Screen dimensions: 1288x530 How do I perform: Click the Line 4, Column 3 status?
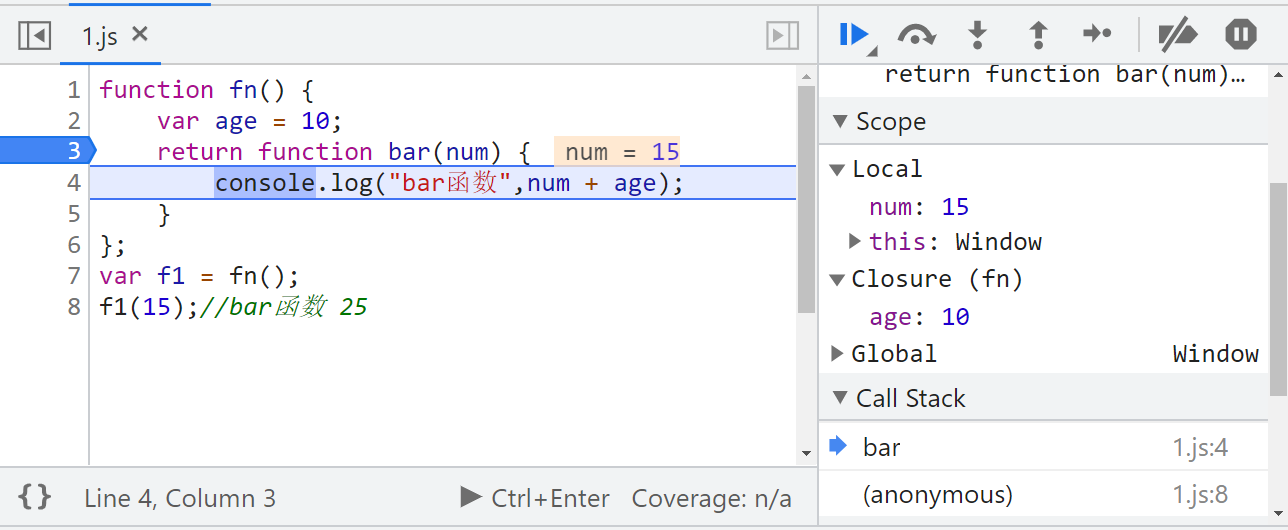(x=180, y=498)
